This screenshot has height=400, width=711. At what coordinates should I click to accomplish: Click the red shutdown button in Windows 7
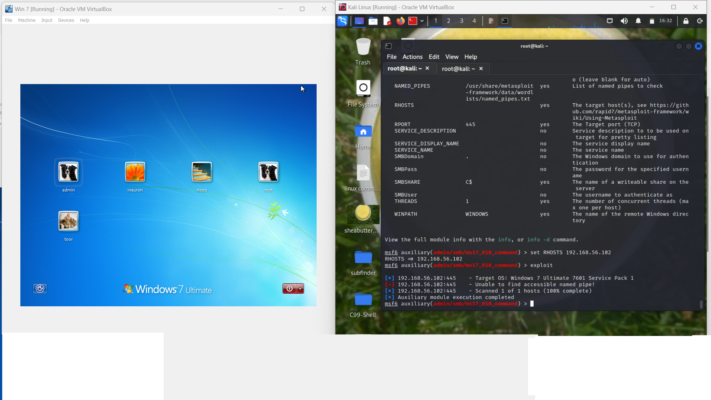[289, 288]
